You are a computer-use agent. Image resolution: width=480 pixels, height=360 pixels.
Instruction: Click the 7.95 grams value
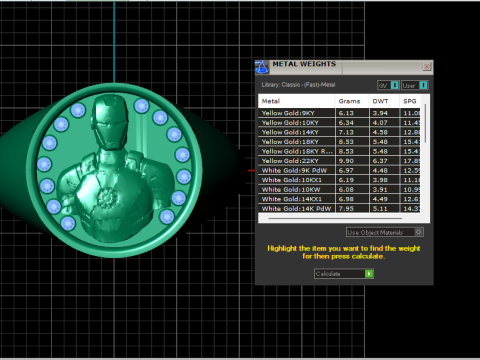pos(346,209)
